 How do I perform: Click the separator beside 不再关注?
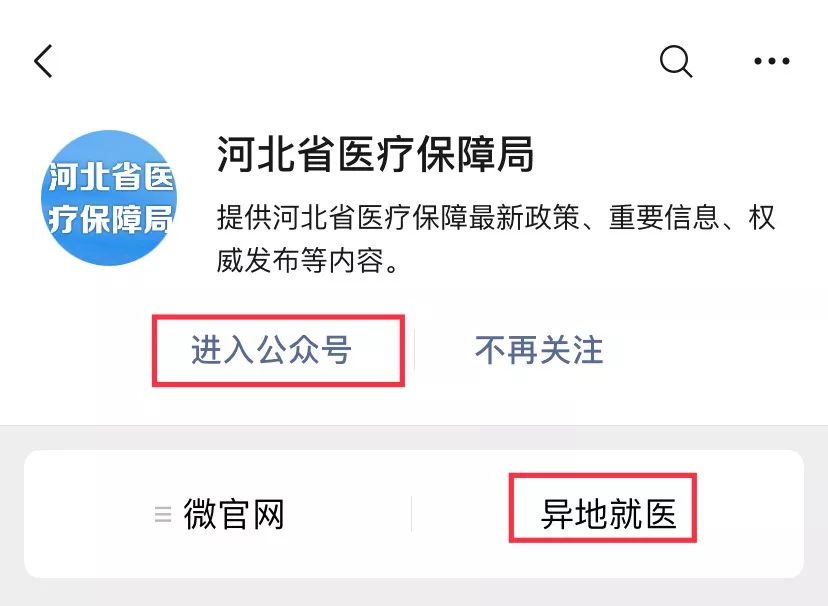415,350
